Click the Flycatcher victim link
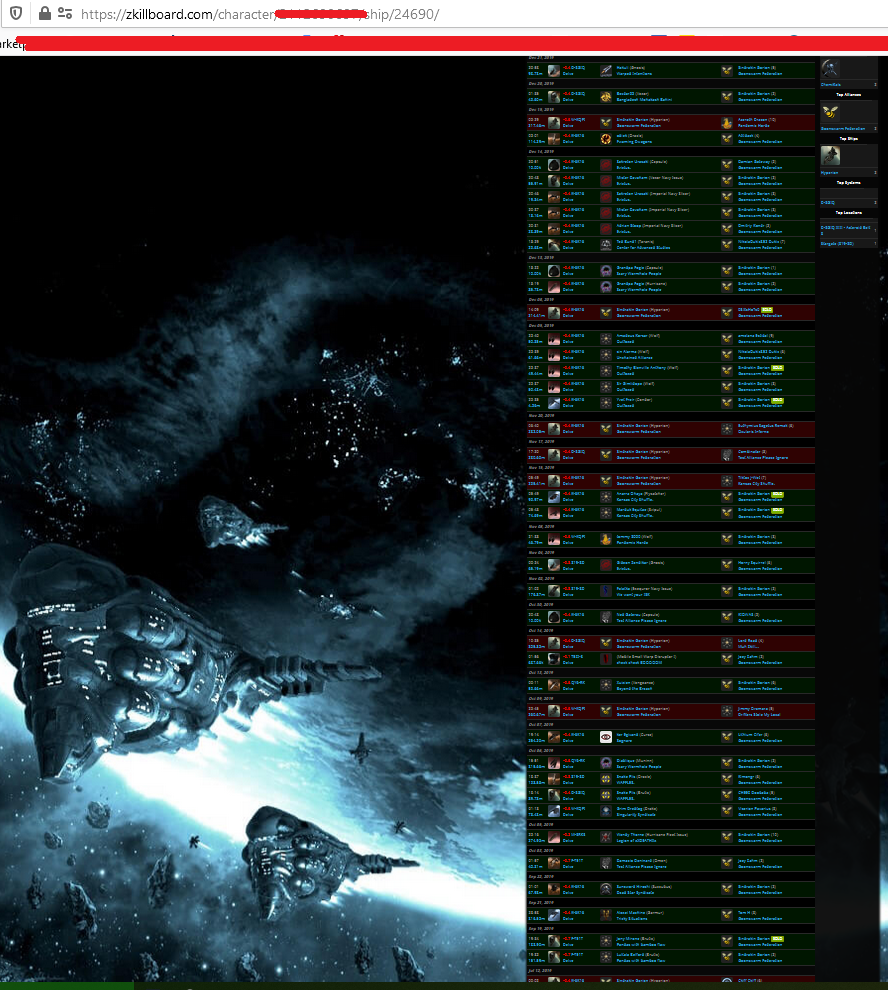Image resolution: width=888 pixels, height=990 pixels. pos(641,494)
